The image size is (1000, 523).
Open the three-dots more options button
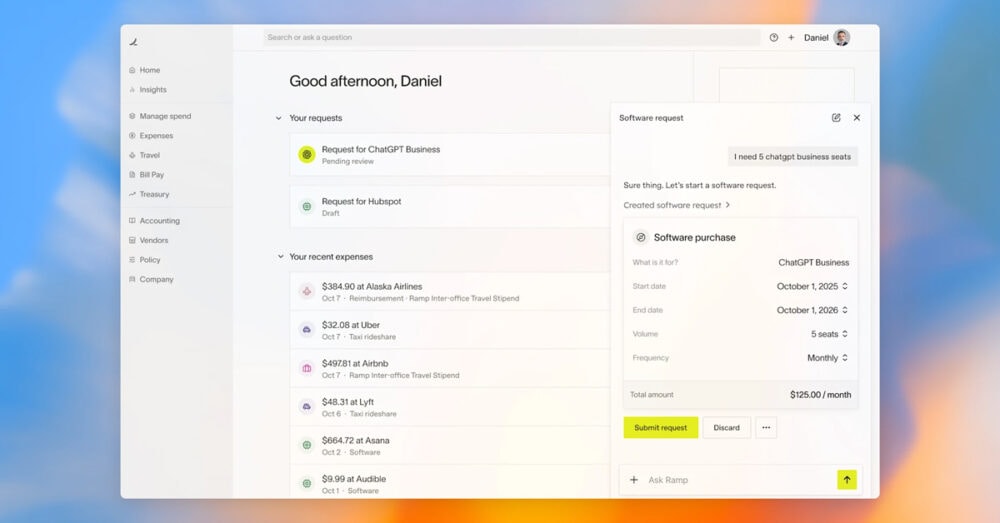coord(766,428)
